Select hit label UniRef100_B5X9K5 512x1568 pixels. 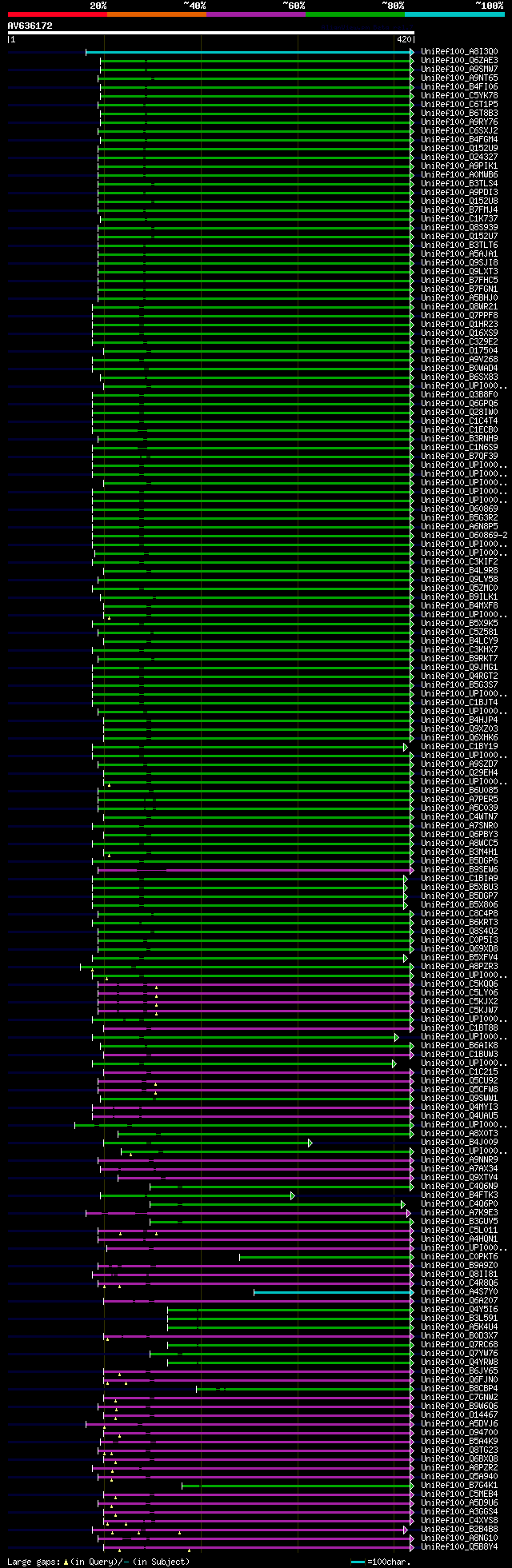pos(459,624)
